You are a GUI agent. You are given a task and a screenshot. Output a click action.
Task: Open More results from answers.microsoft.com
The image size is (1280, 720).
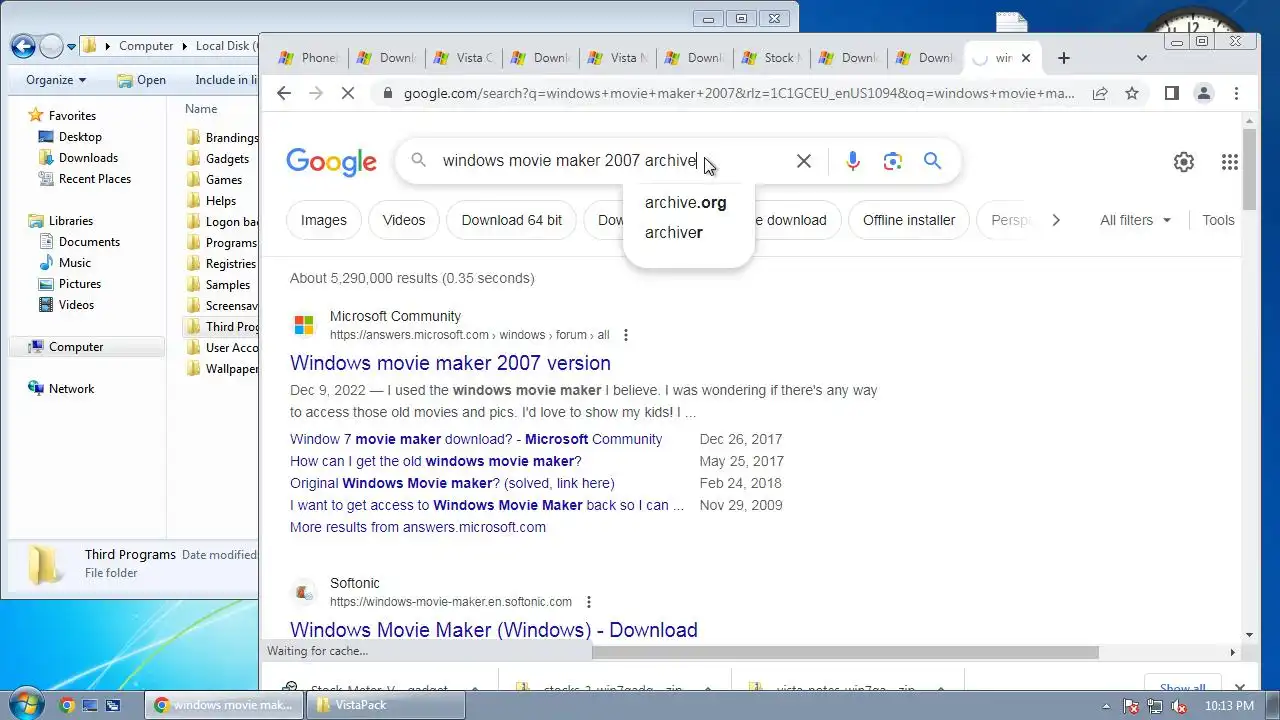(418, 527)
